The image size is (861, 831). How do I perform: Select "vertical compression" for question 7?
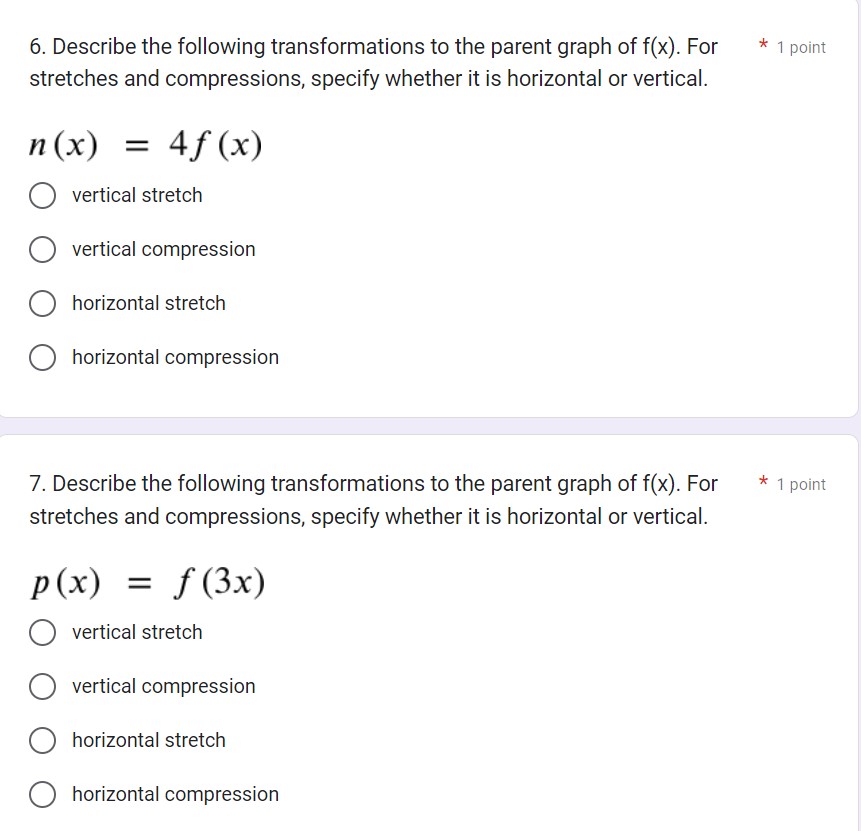(x=42, y=687)
